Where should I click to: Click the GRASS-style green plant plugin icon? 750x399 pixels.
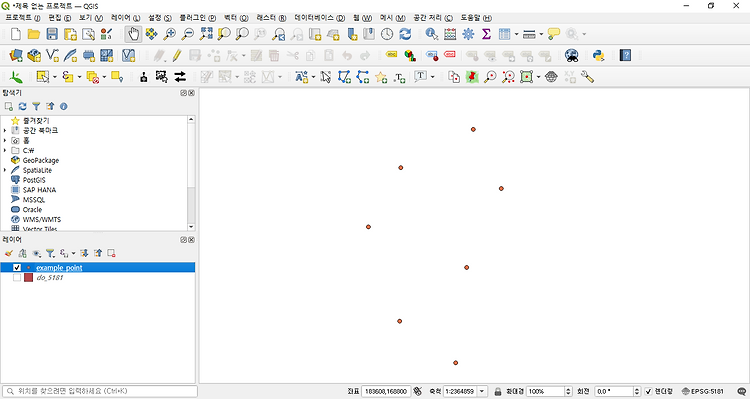16,77
